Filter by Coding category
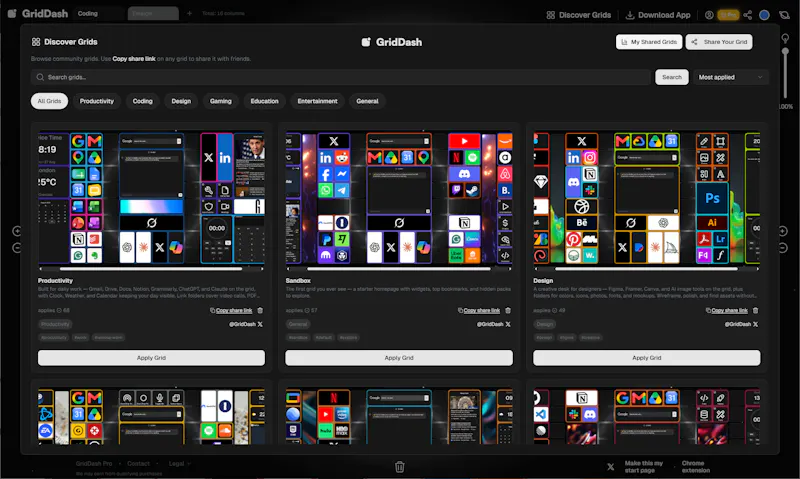Image resolution: width=800 pixels, height=479 pixels. 142,101
